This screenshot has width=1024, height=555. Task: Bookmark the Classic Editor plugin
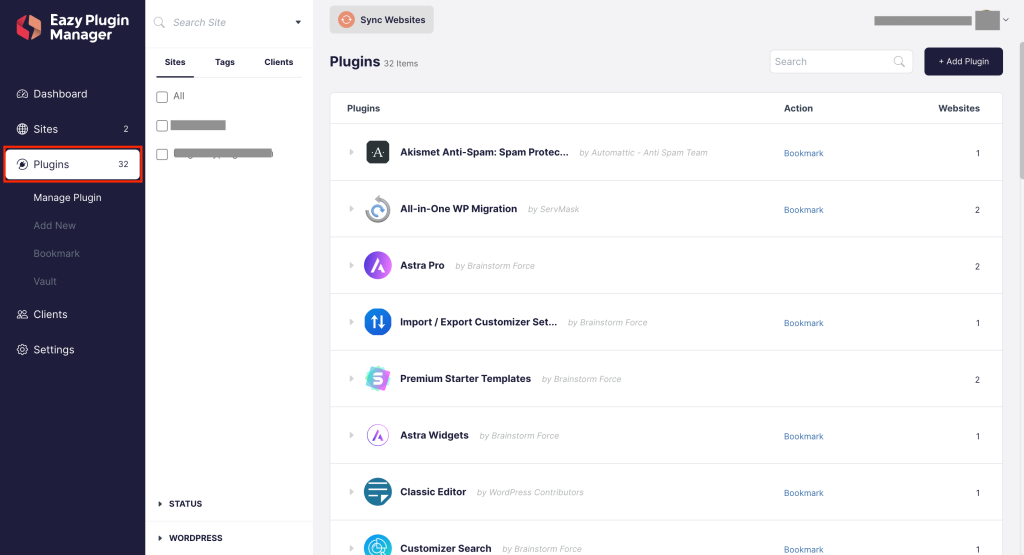click(803, 493)
